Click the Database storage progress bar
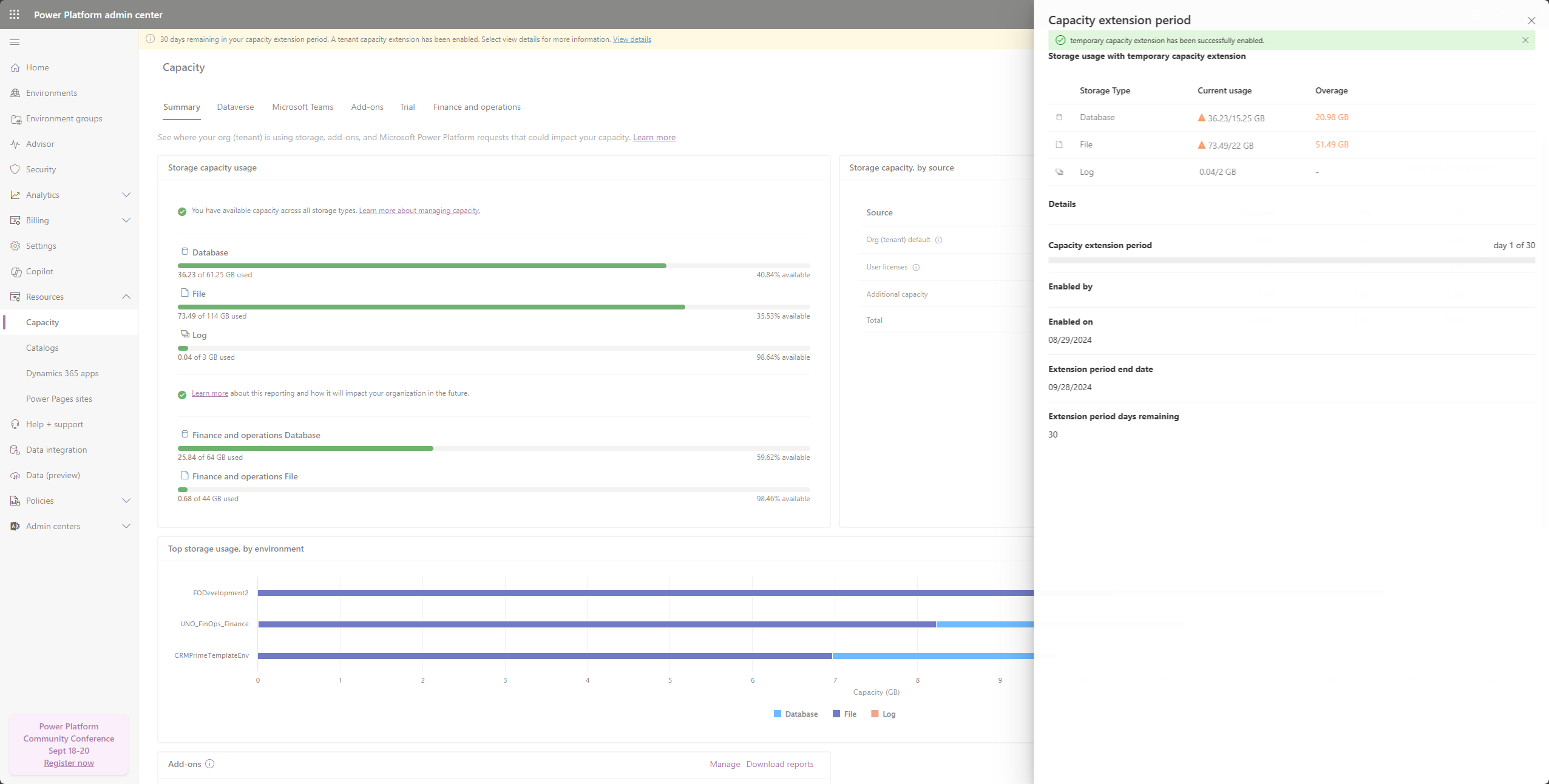 (493, 266)
